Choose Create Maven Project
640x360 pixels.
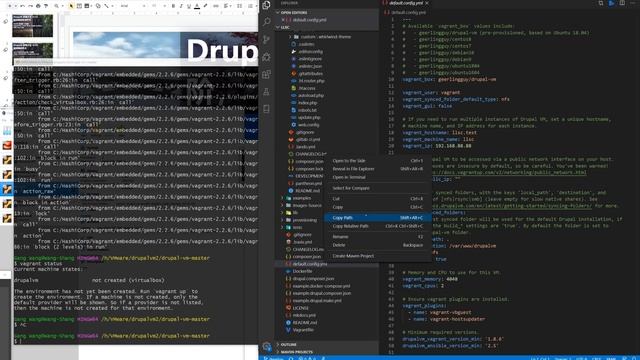[378, 256]
